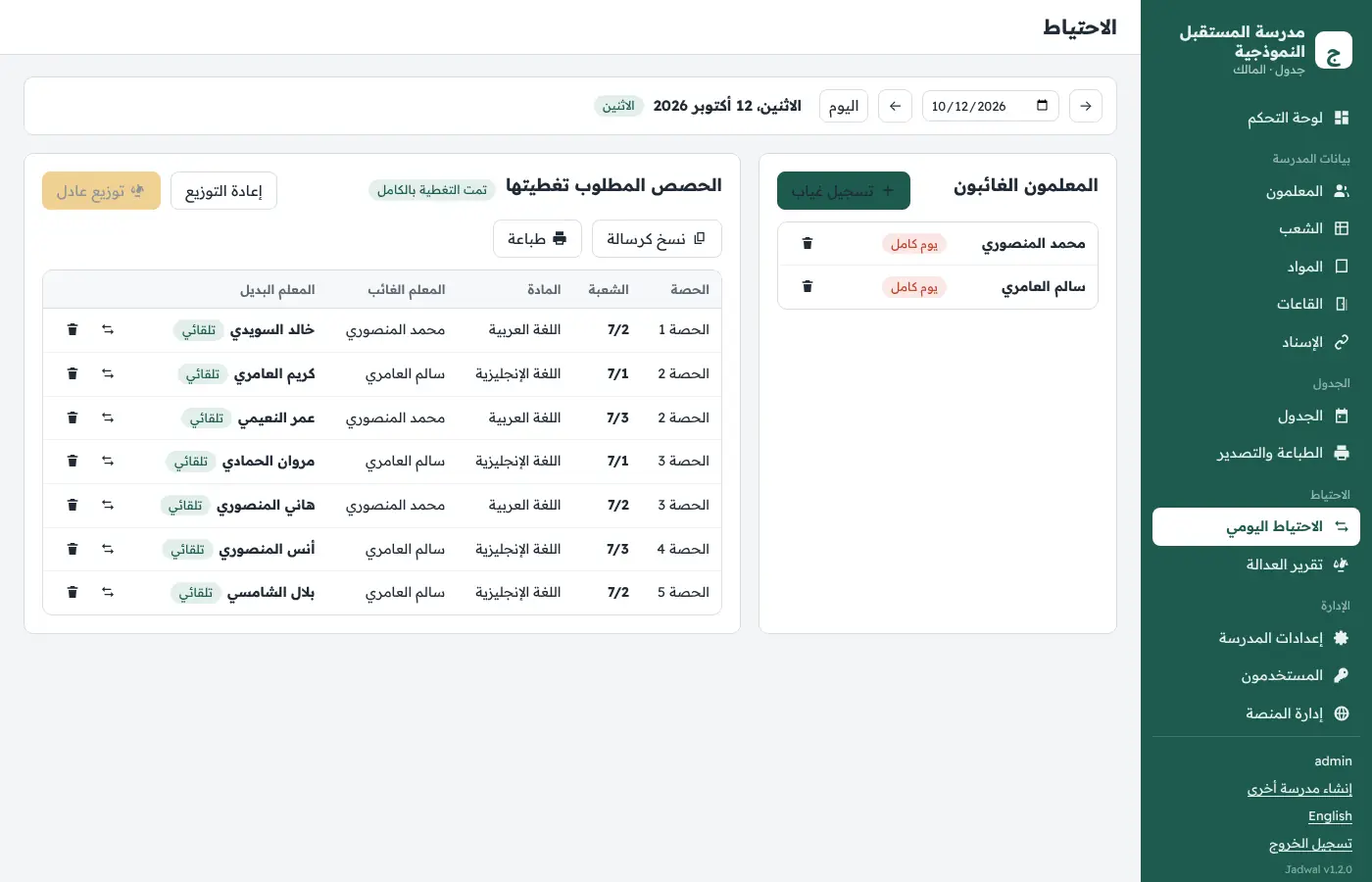Open المواد in the sidebar
This screenshot has width=1372, height=882.
[1256, 267]
